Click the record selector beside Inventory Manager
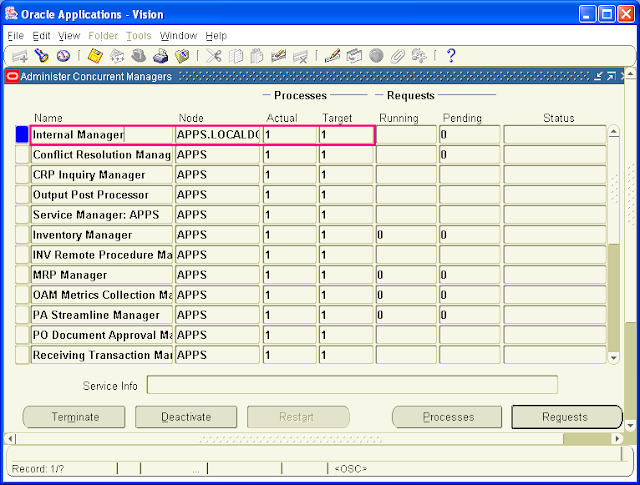This screenshot has height=485, width=640. click(x=22, y=235)
